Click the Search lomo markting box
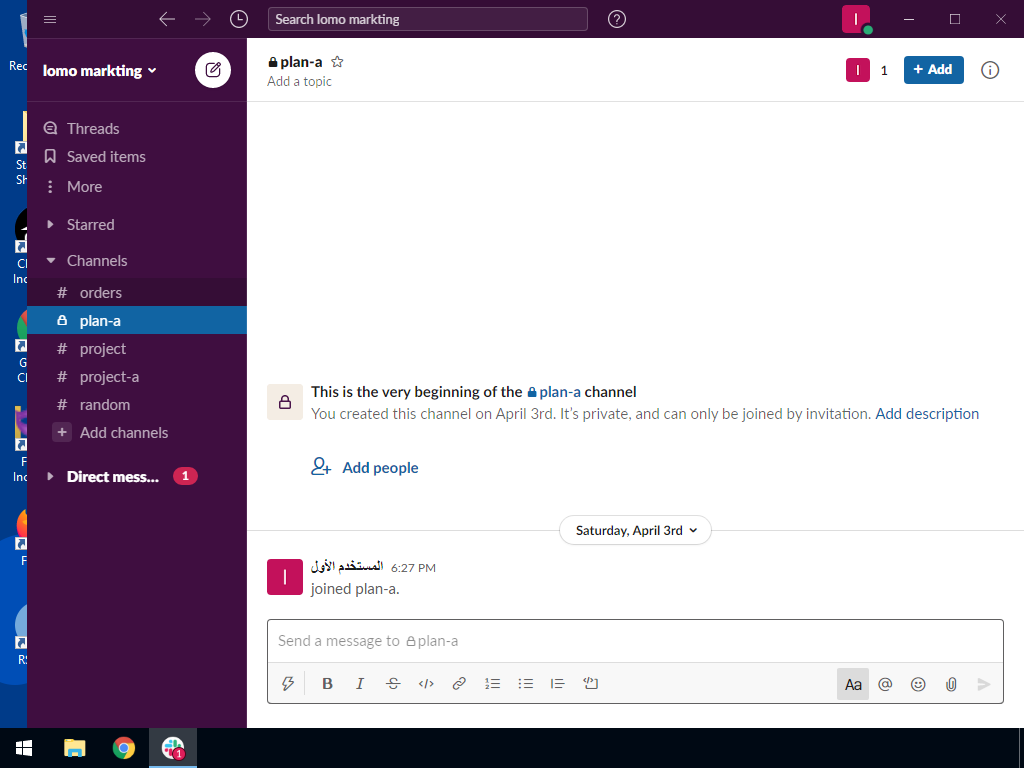The width and height of the screenshot is (1024, 768). 428,20
